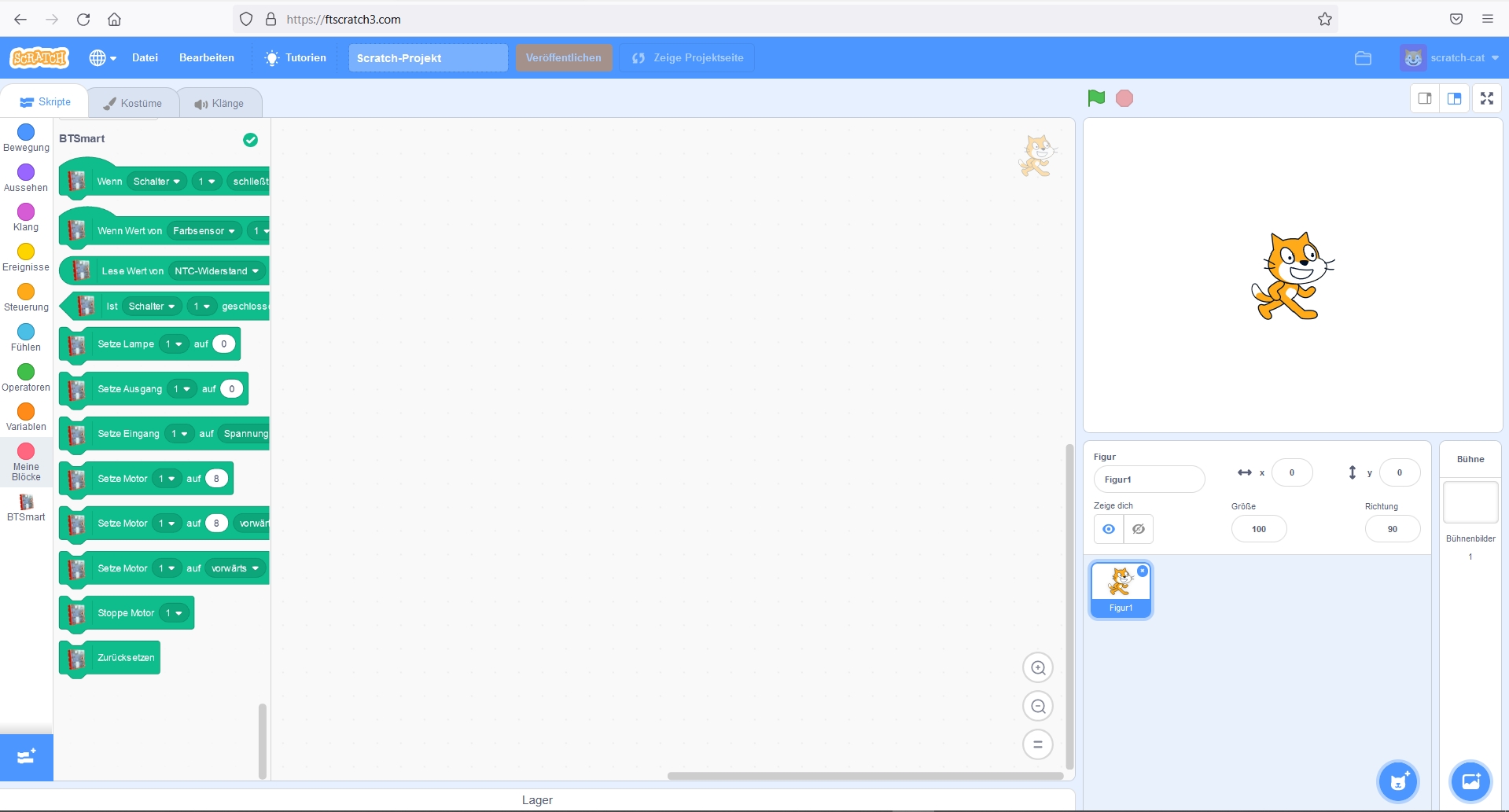Click the Veröffentlichen button
Image resolution: width=1509 pixels, height=812 pixels.
click(x=563, y=58)
